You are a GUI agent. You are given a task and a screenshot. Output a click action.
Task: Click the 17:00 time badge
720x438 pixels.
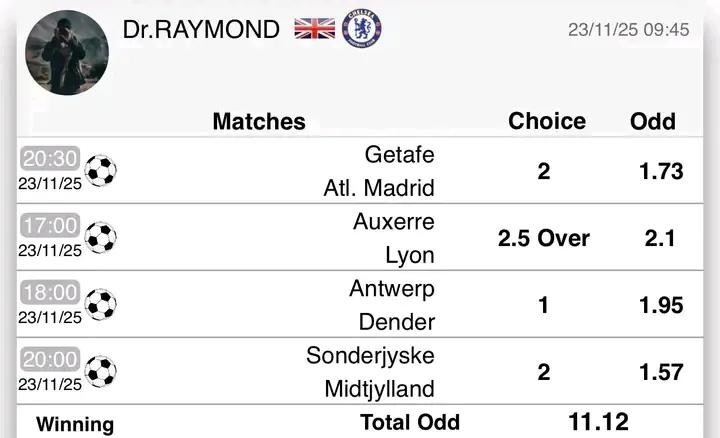coord(49,226)
